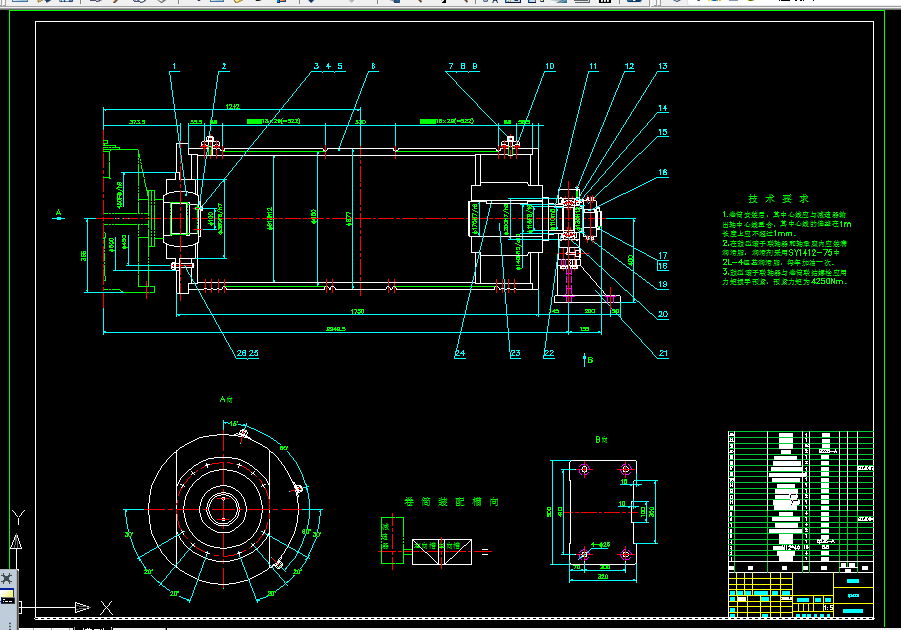
Task: Select the 365 vertical dimension text
Action: coord(83,255)
